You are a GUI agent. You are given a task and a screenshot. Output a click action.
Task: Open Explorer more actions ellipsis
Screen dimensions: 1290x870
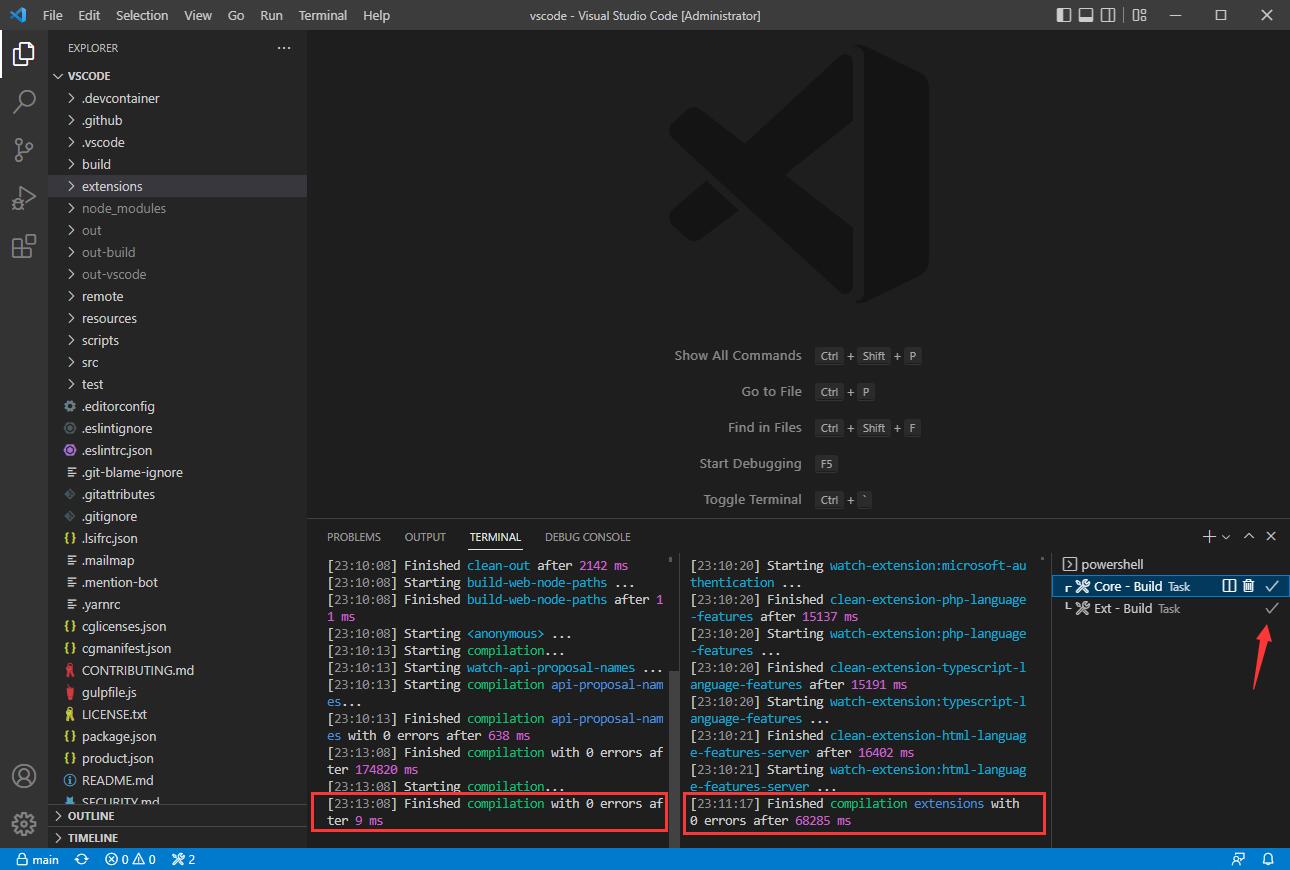click(x=284, y=48)
